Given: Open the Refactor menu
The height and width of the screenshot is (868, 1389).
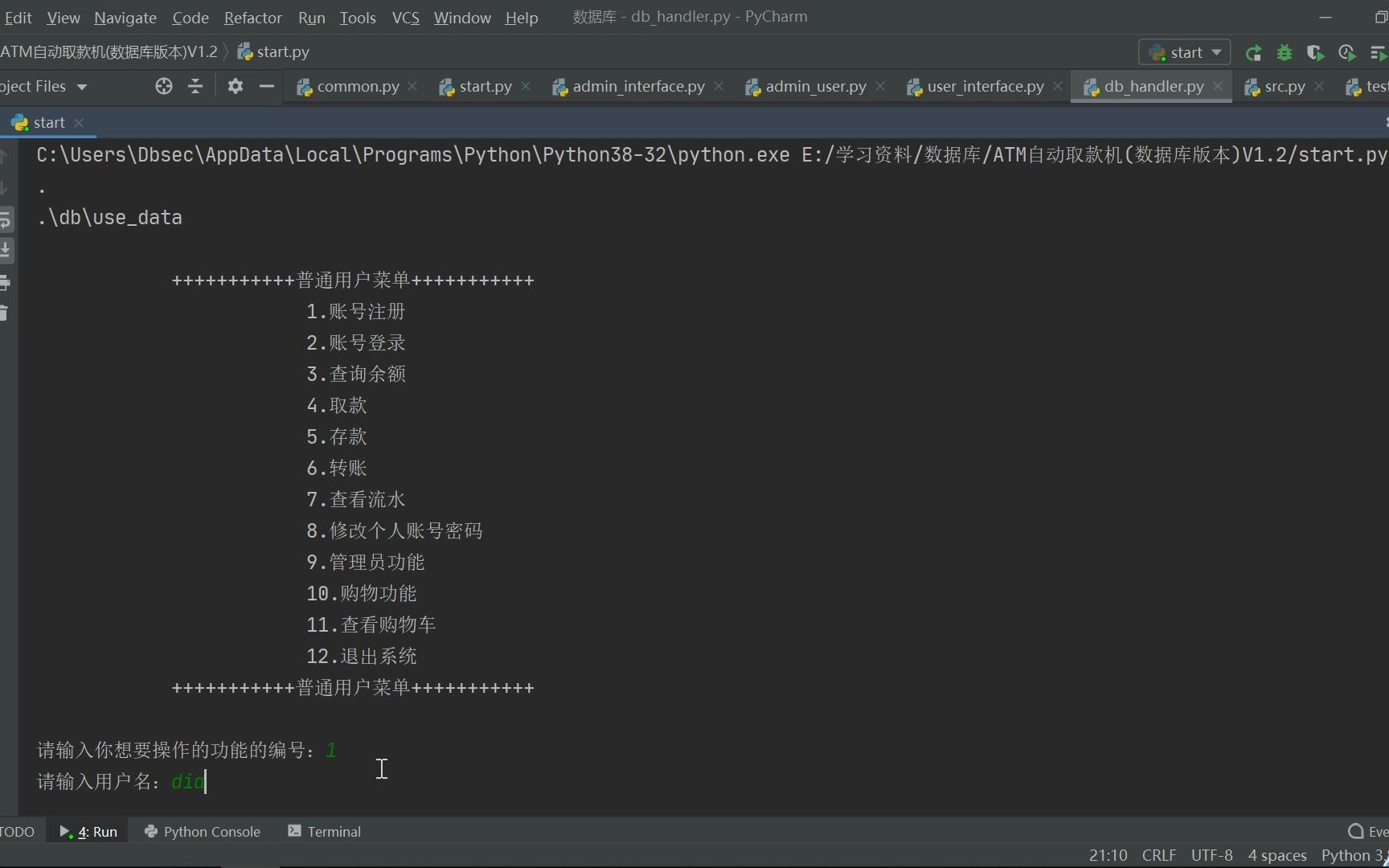Looking at the screenshot, I should click(253, 18).
